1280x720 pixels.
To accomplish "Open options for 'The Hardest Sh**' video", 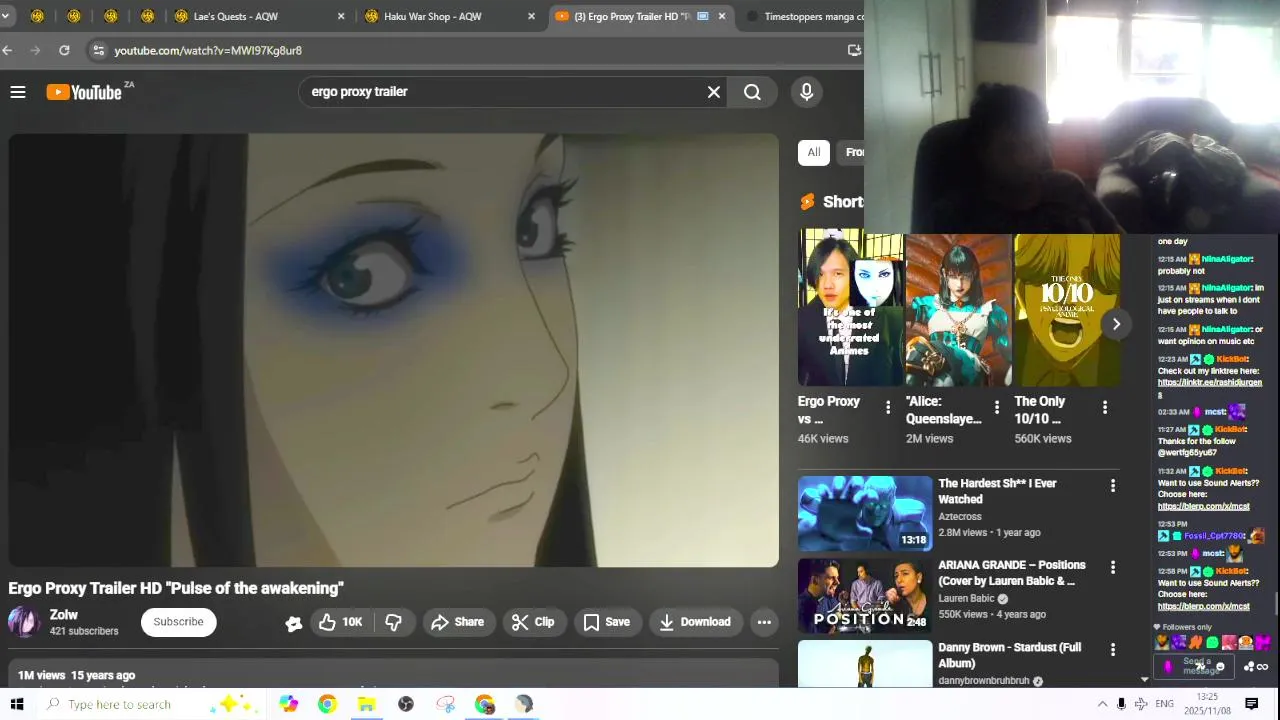I will (x=1113, y=486).
